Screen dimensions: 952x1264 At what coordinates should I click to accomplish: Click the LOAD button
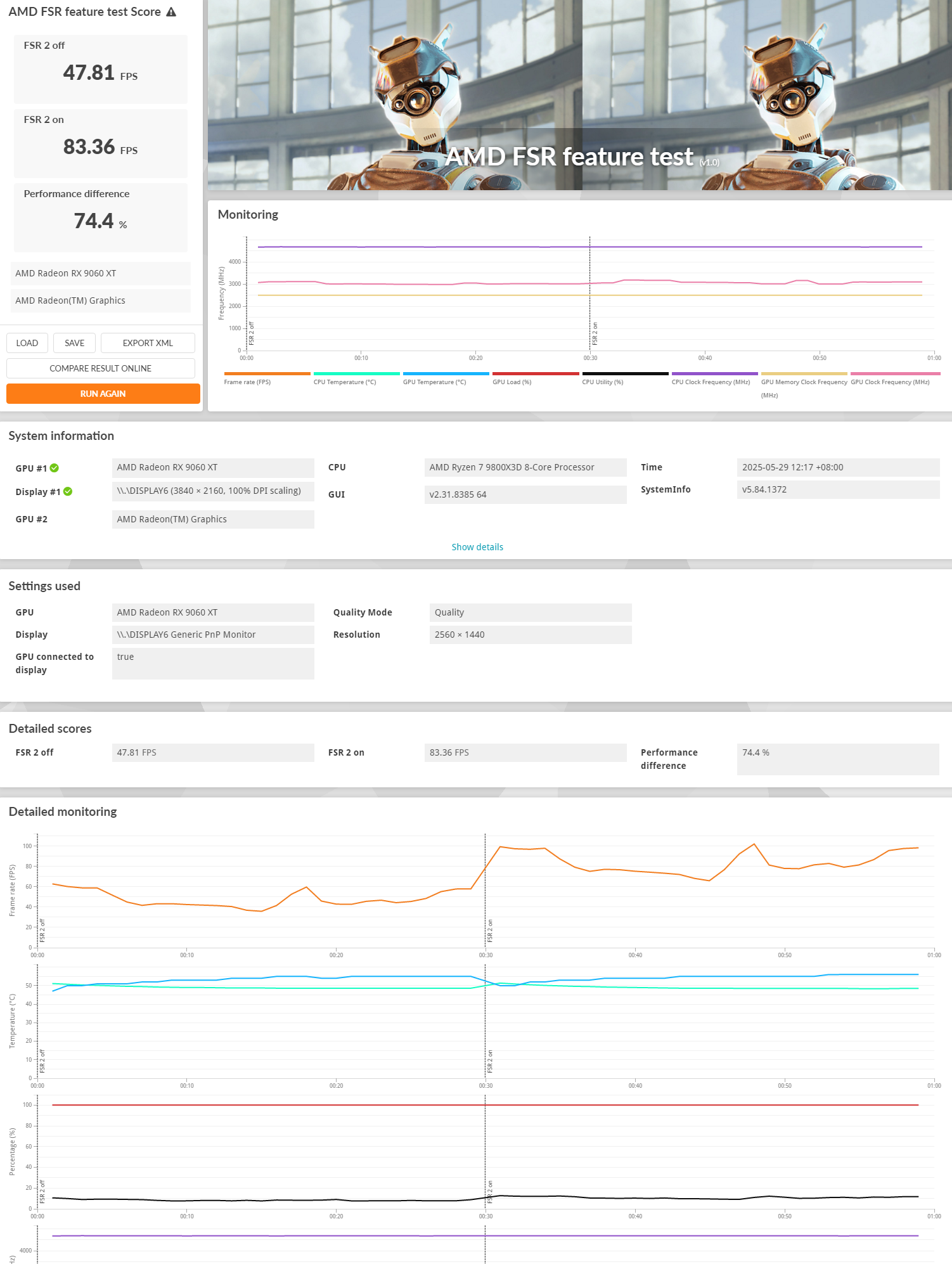tap(27, 343)
